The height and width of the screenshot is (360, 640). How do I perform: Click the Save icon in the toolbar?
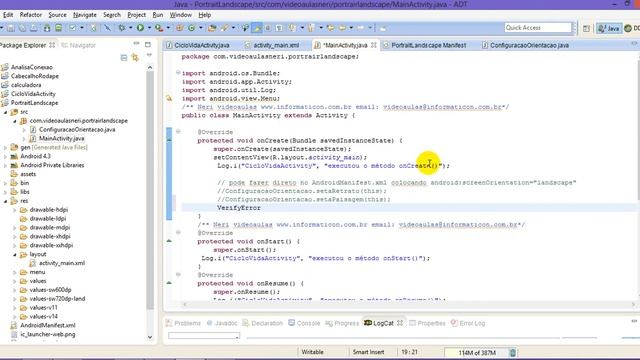click(x=11, y=28)
